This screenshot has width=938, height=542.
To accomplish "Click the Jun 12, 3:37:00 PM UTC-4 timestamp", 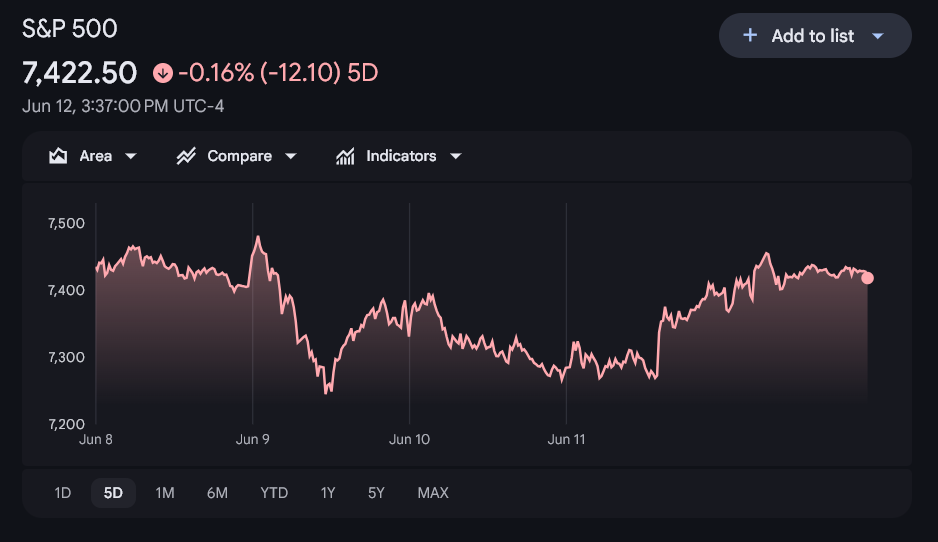I will pyautogui.click(x=123, y=106).
